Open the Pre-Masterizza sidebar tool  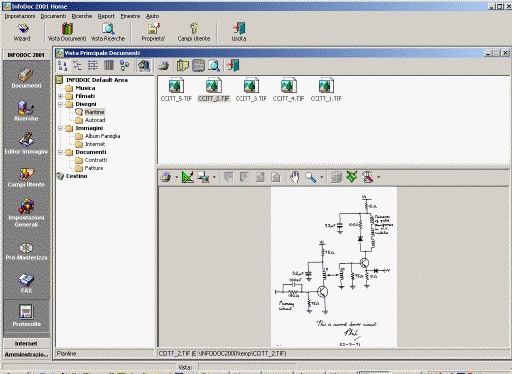pos(26,251)
